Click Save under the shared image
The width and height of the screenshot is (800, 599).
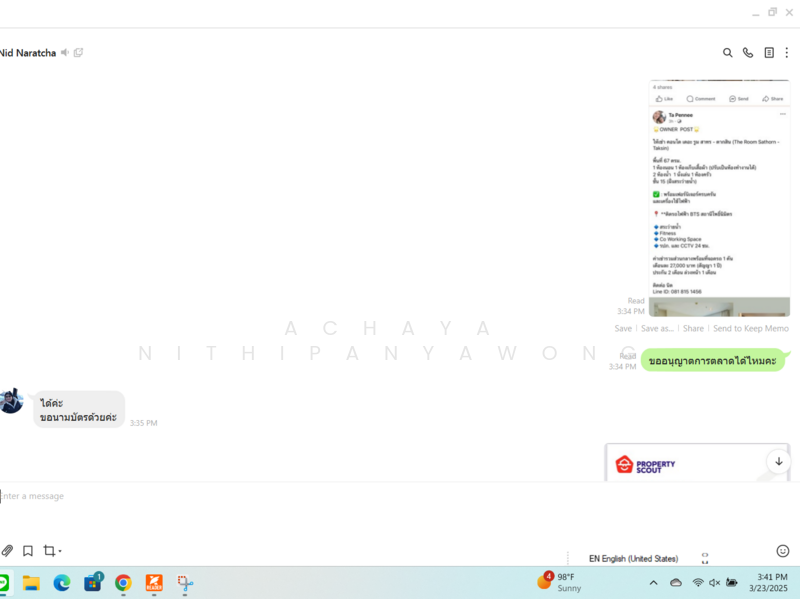(x=623, y=328)
